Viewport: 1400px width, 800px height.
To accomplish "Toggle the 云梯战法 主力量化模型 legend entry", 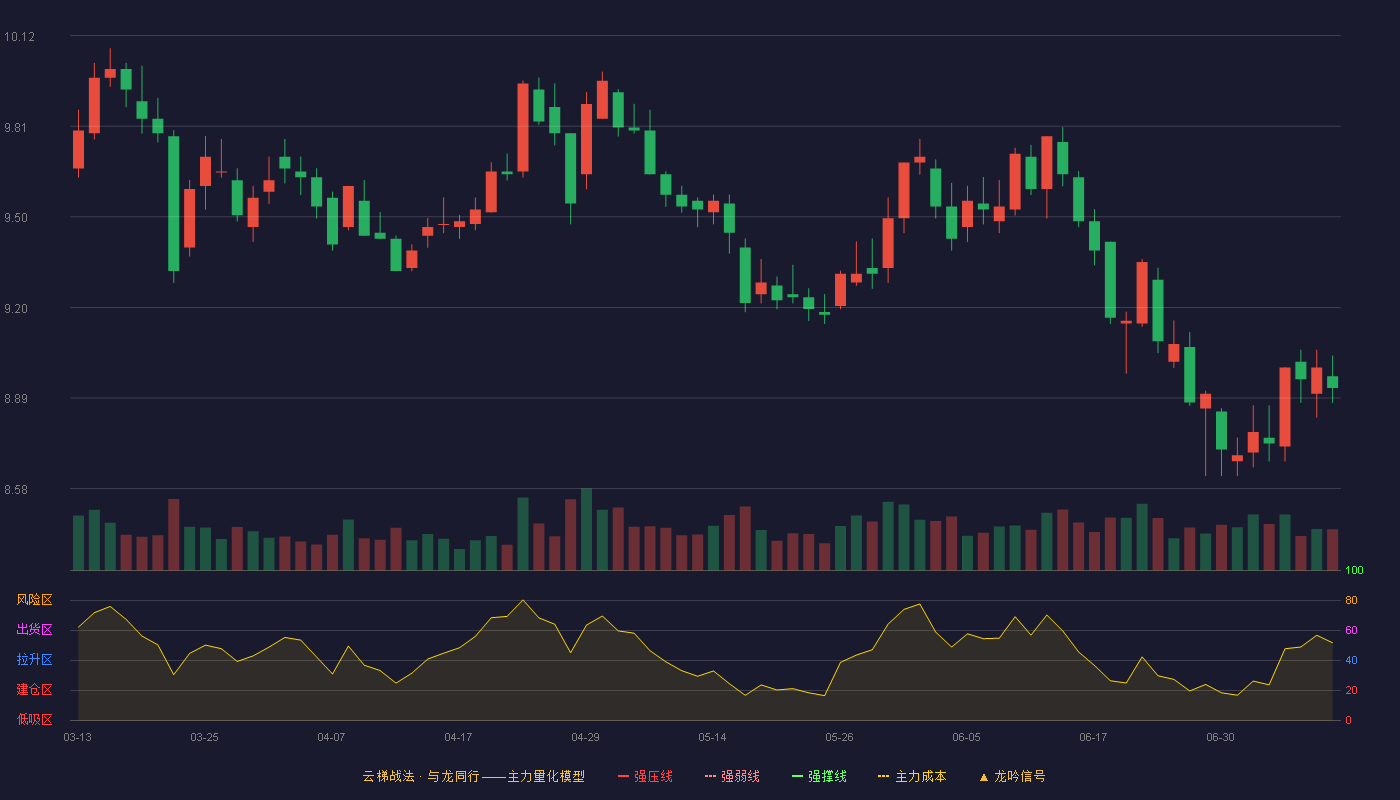I will 473,776.
